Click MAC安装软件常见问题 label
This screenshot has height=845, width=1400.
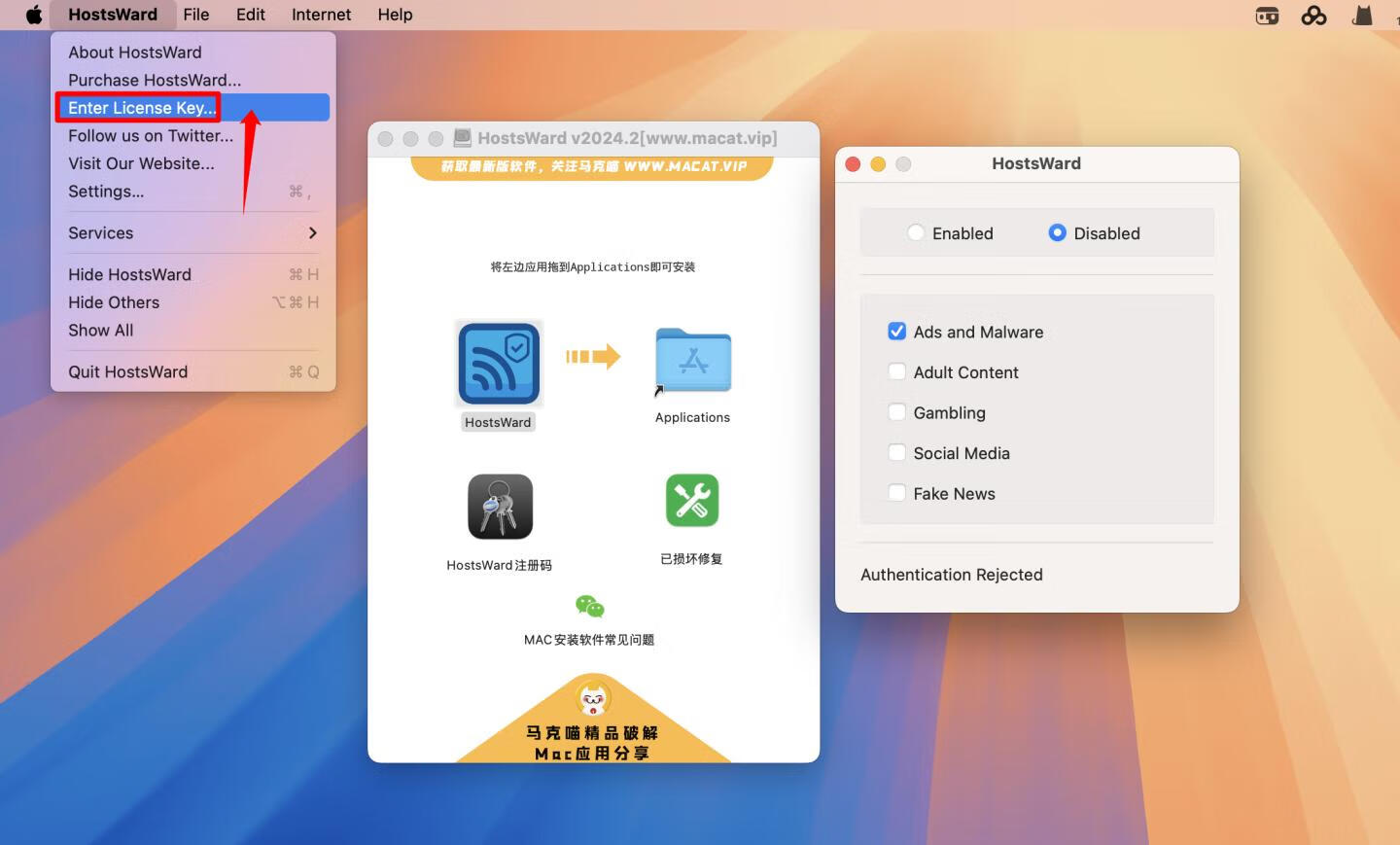click(x=589, y=640)
